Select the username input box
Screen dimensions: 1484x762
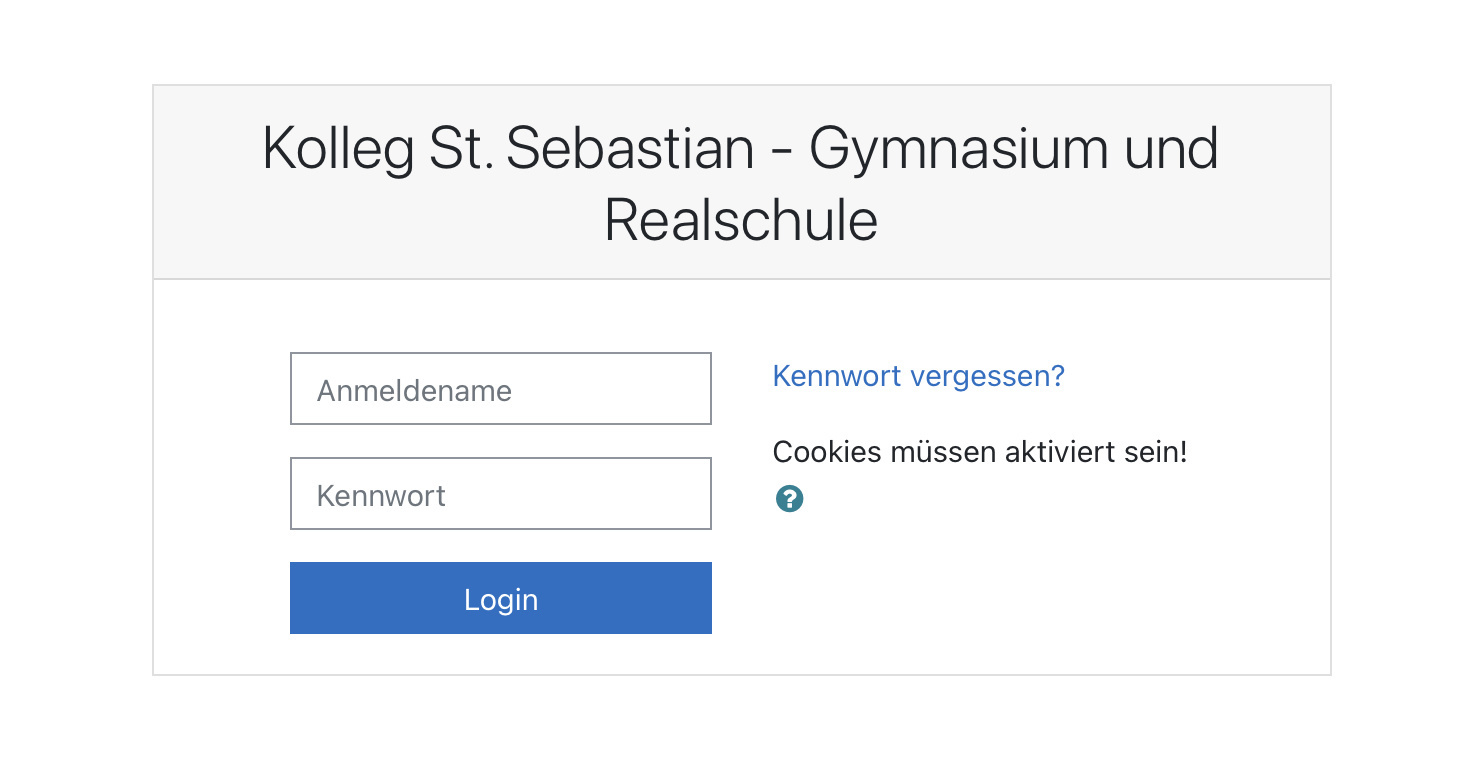[500, 389]
